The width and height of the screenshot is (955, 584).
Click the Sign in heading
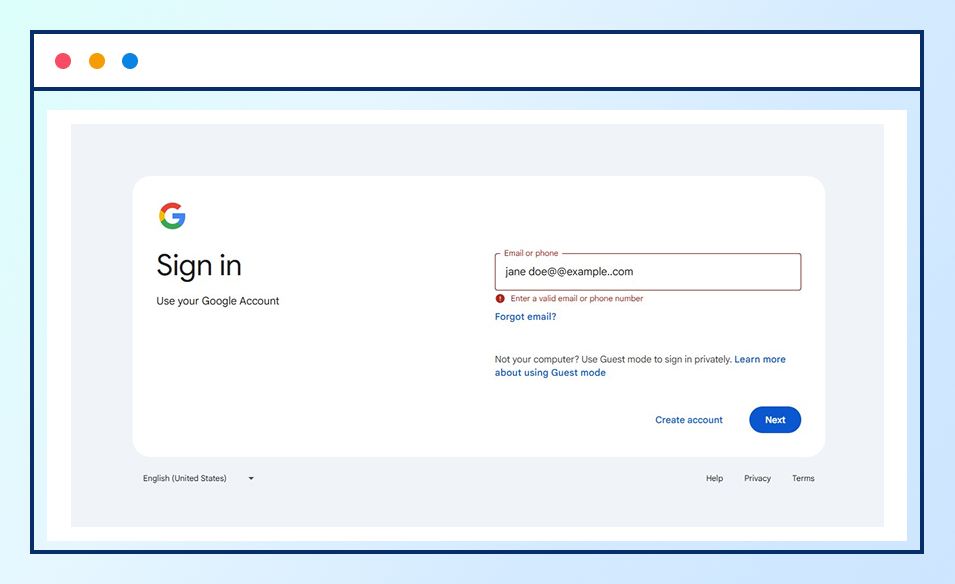[x=198, y=265]
